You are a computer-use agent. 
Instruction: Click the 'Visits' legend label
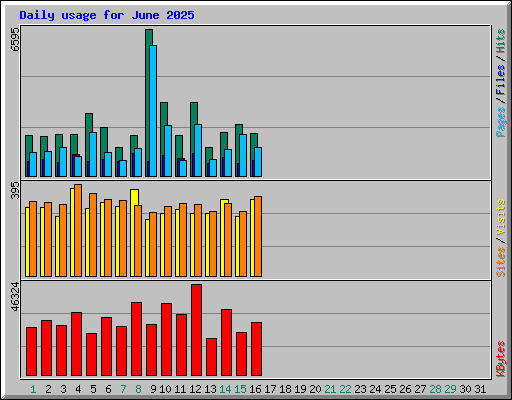pyautogui.click(x=500, y=217)
